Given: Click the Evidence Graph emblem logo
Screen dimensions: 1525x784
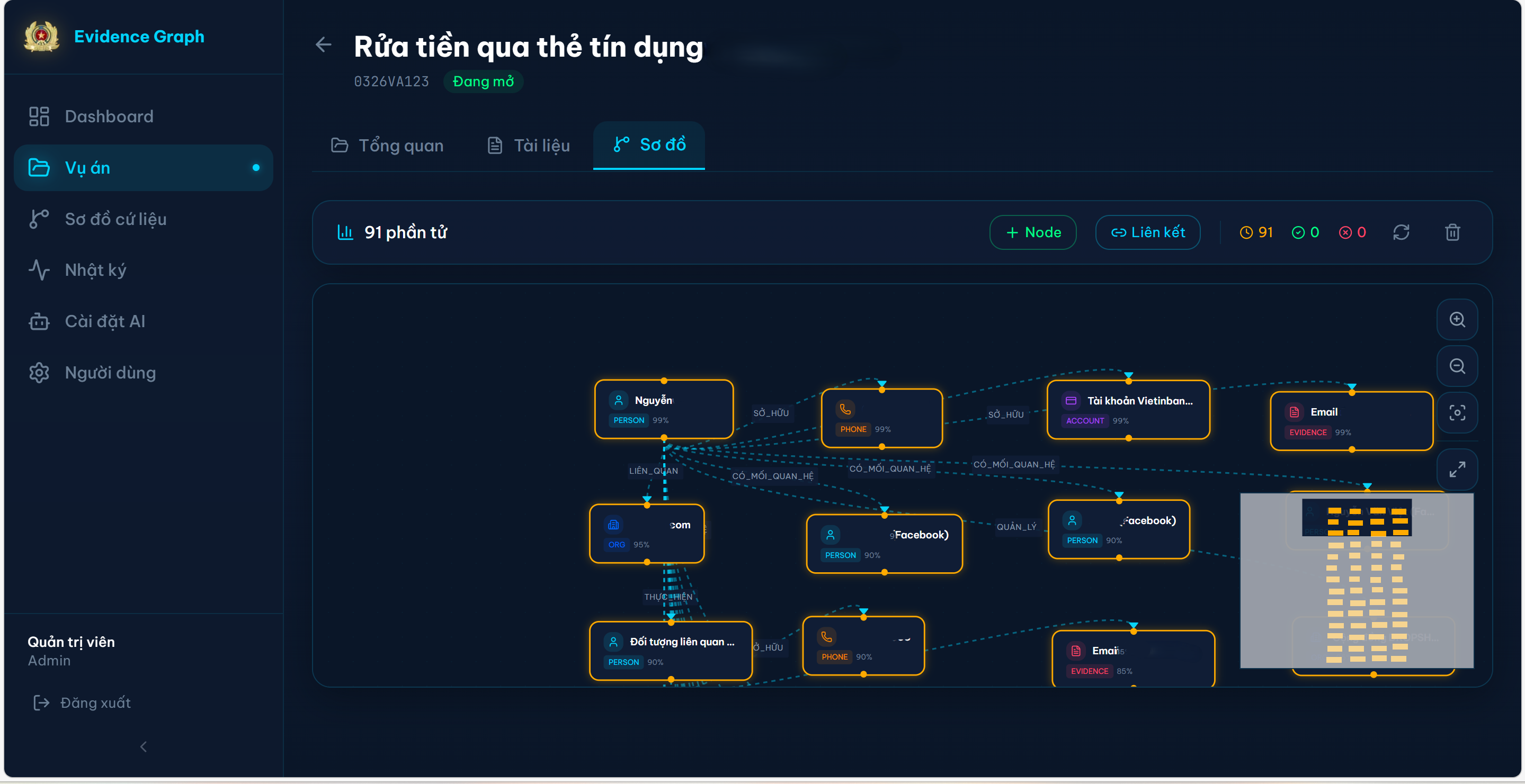Looking at the screenshot, I should click(x=41, y=37).
